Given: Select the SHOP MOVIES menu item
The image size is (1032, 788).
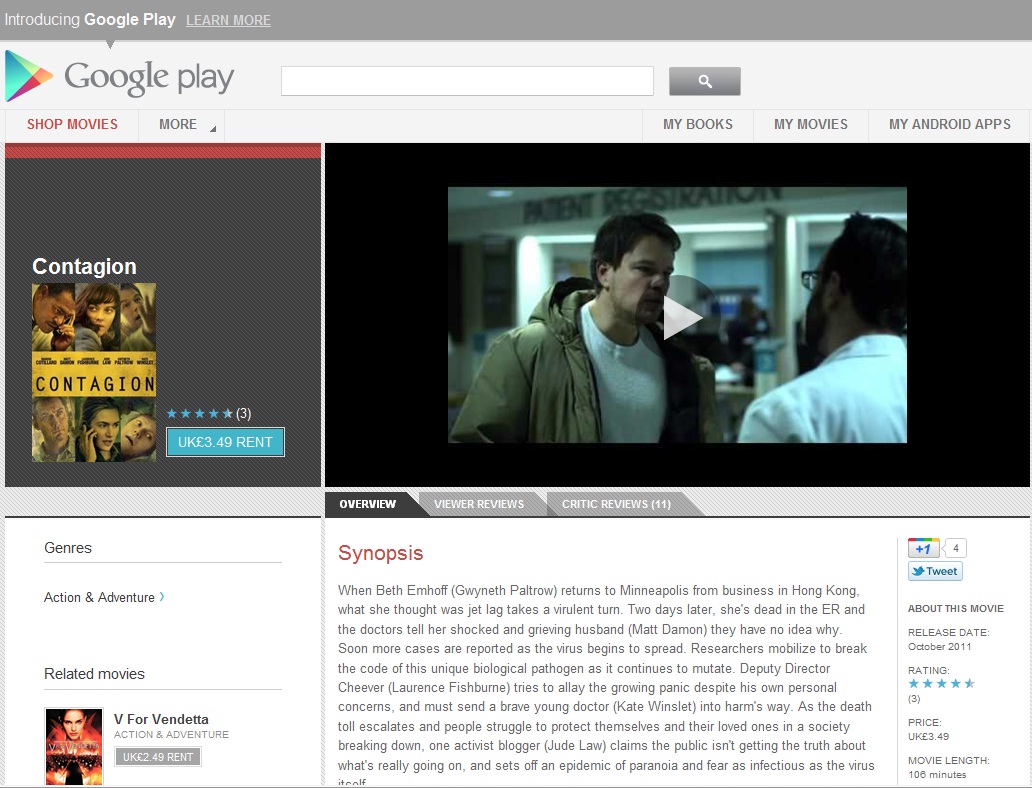Looking at the screenshot, I should (72, 124).
